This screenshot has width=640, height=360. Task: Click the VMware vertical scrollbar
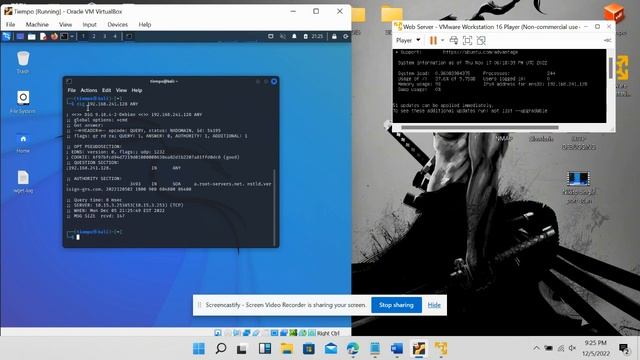point(611,68)
